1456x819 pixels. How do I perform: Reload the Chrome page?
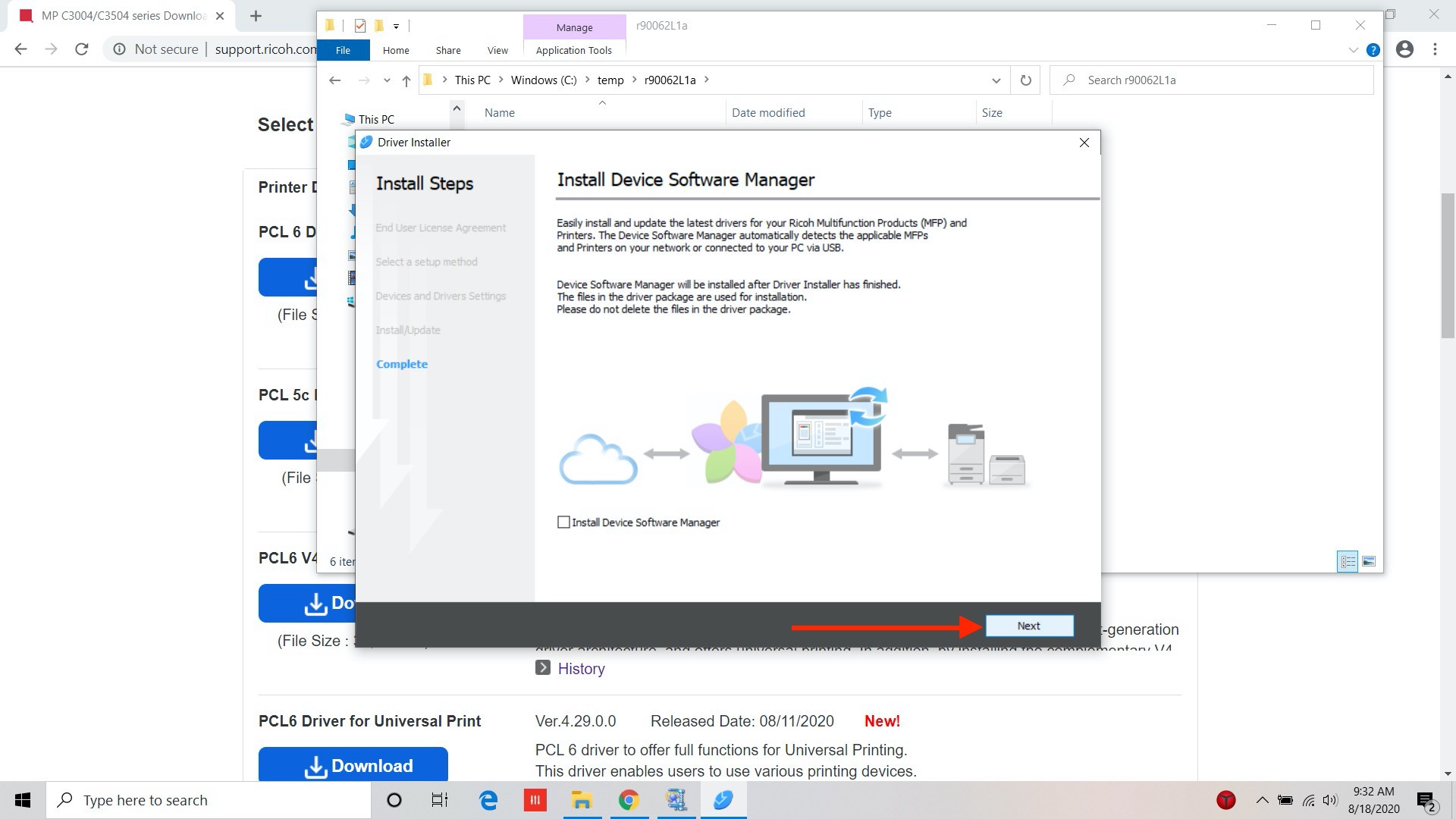pos(82,49)
